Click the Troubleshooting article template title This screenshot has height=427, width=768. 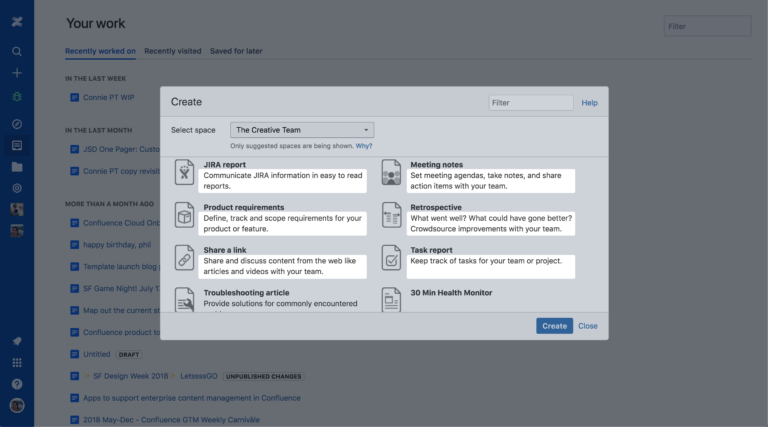(246, 292)
